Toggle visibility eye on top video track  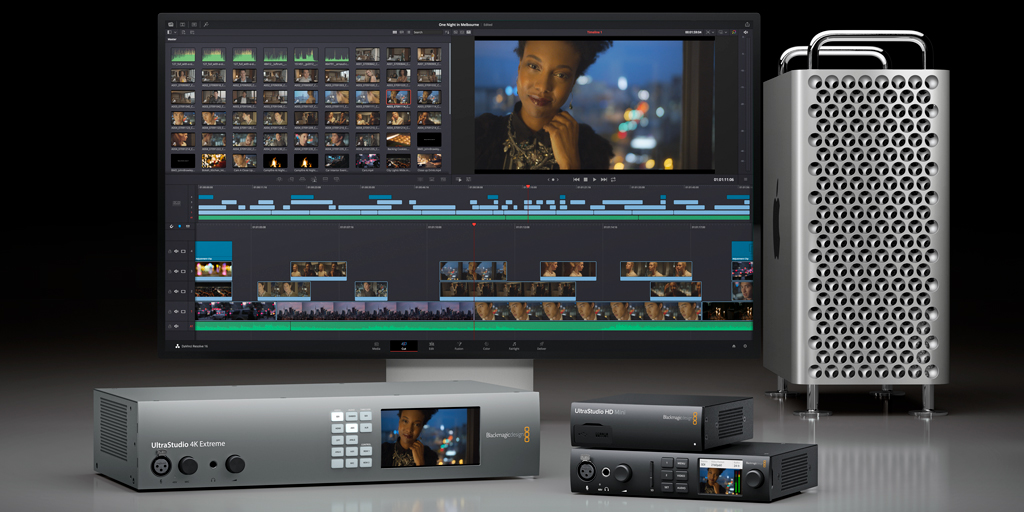[x=176, y=251]
